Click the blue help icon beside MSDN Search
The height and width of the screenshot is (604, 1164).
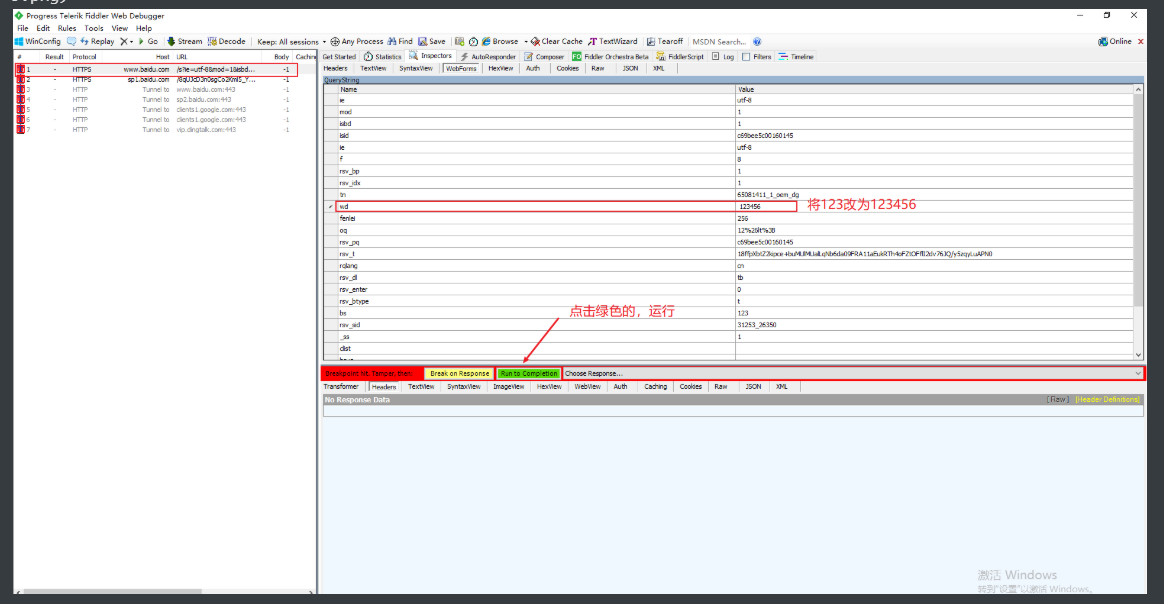pos(757,42)
